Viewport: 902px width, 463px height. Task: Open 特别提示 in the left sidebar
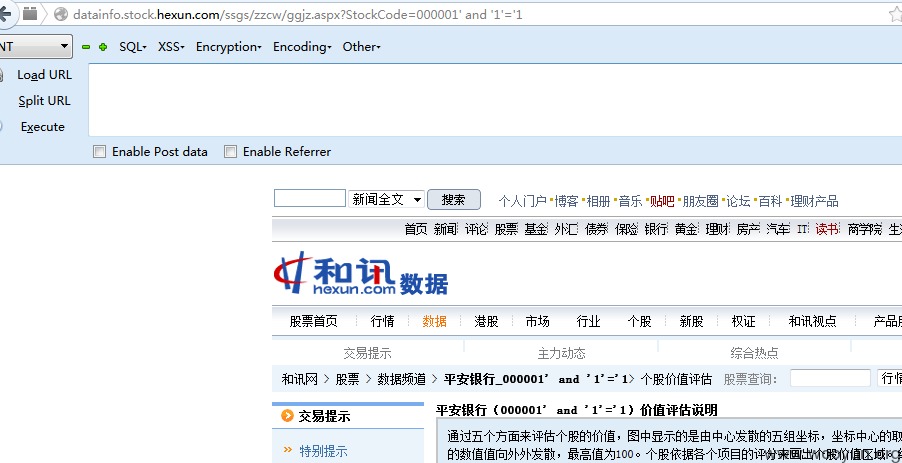[323, 451]
